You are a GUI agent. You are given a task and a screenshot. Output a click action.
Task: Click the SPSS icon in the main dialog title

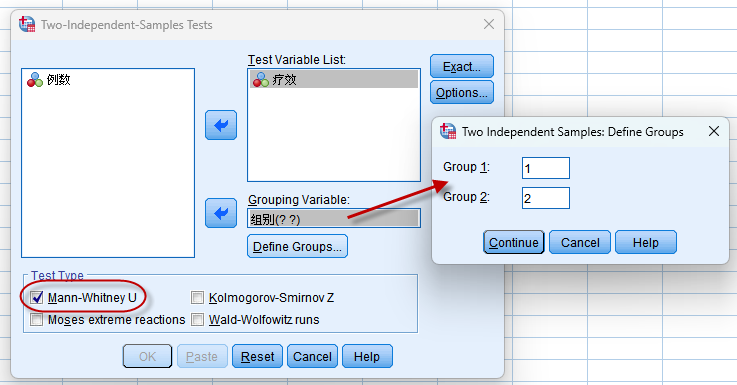click(27, 24)
